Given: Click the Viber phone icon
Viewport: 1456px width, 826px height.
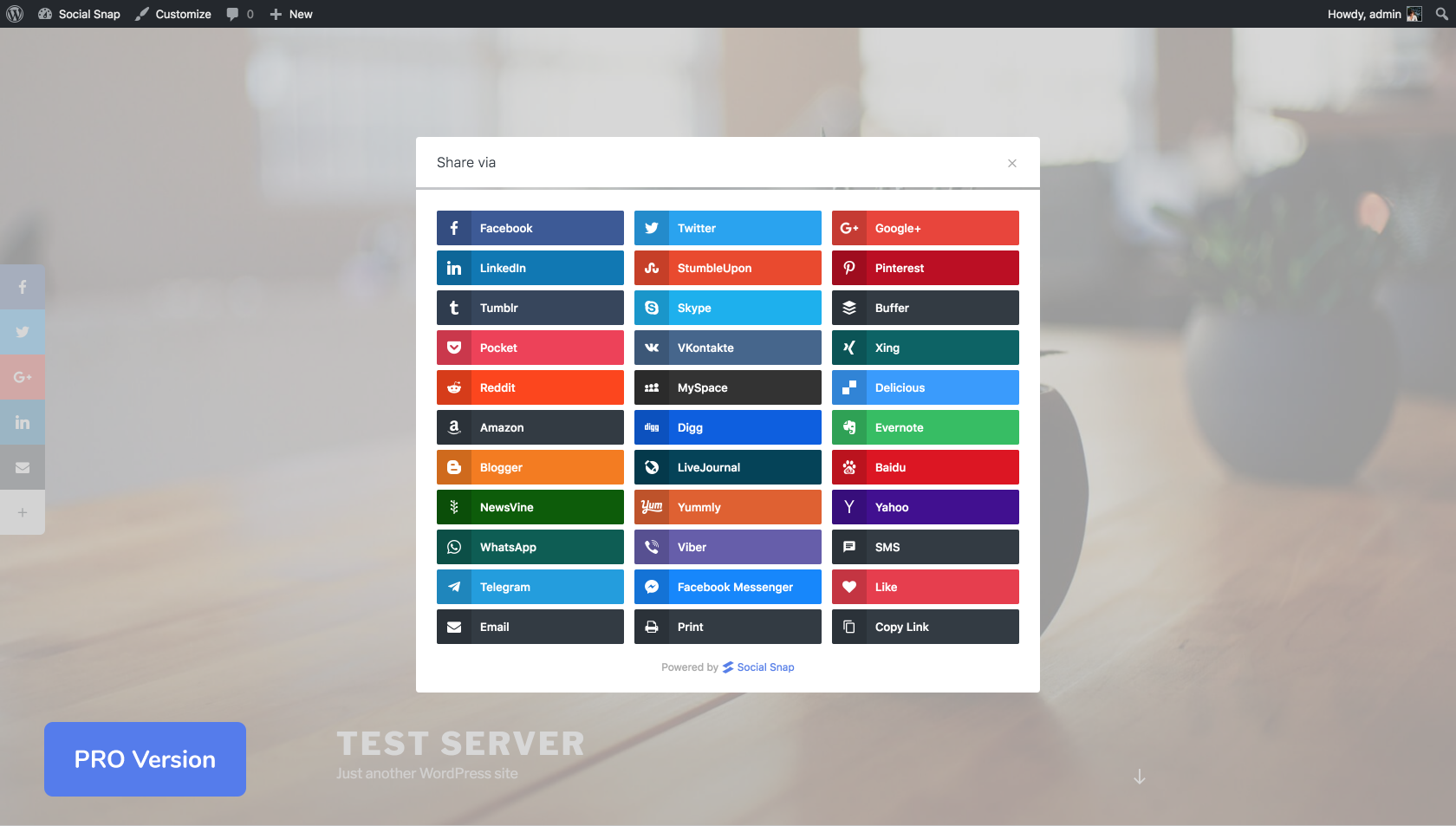Looking at the screenshot, I should (652, 547).
